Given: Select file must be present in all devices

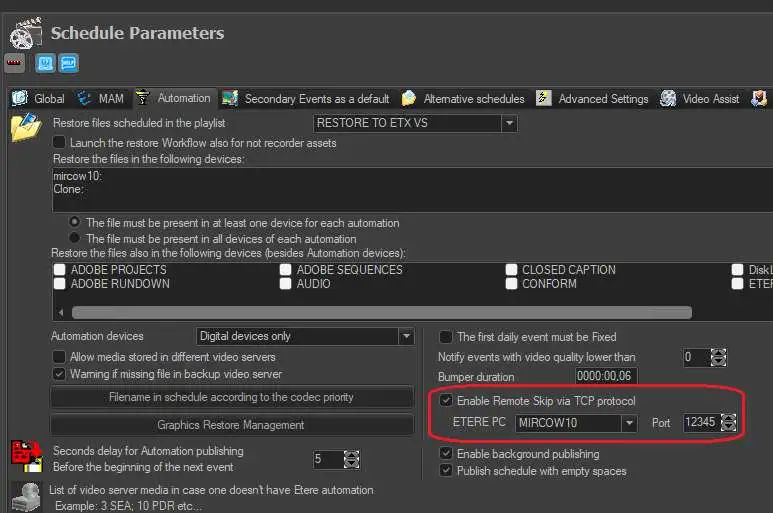Looking at the screenshot, I should point(74,239).
